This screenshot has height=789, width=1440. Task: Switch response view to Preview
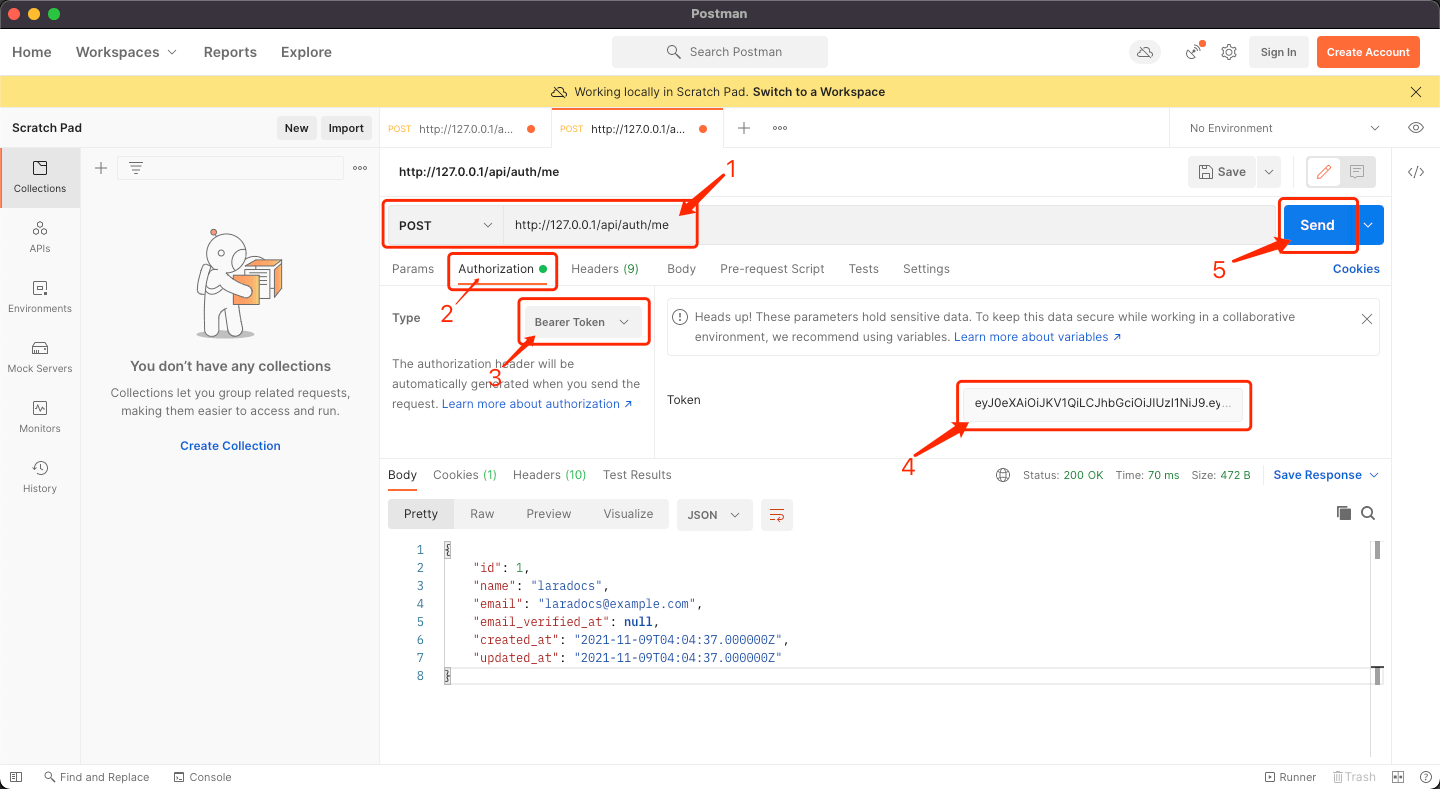[549, 514]
